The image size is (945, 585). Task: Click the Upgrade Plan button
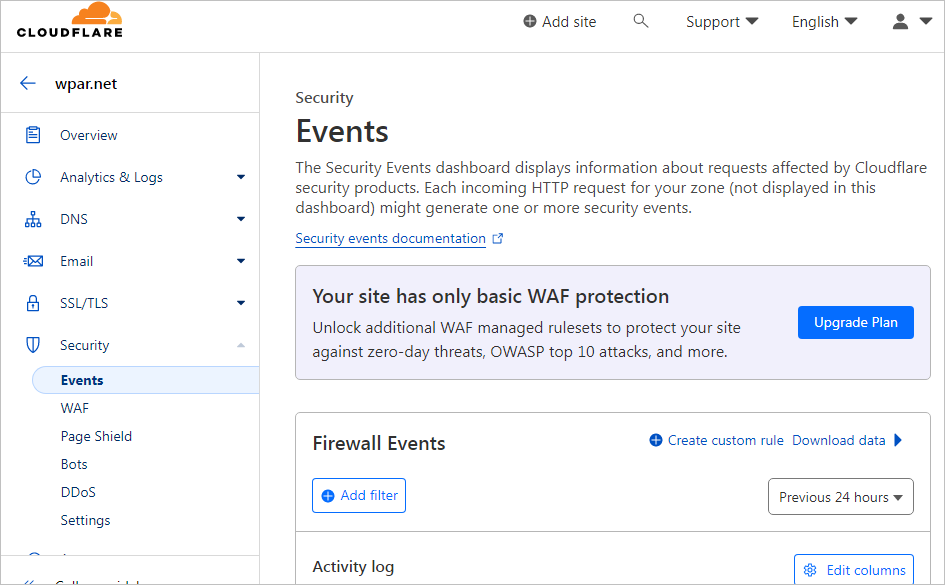pos(855,322)
